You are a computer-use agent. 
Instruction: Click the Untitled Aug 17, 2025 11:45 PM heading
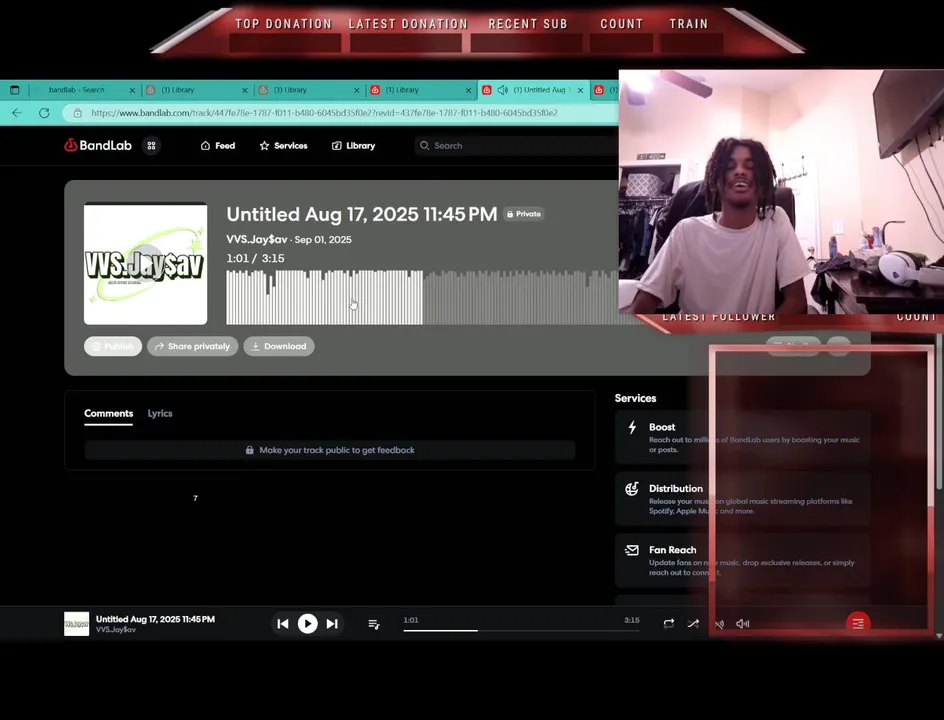coord(362,214)
